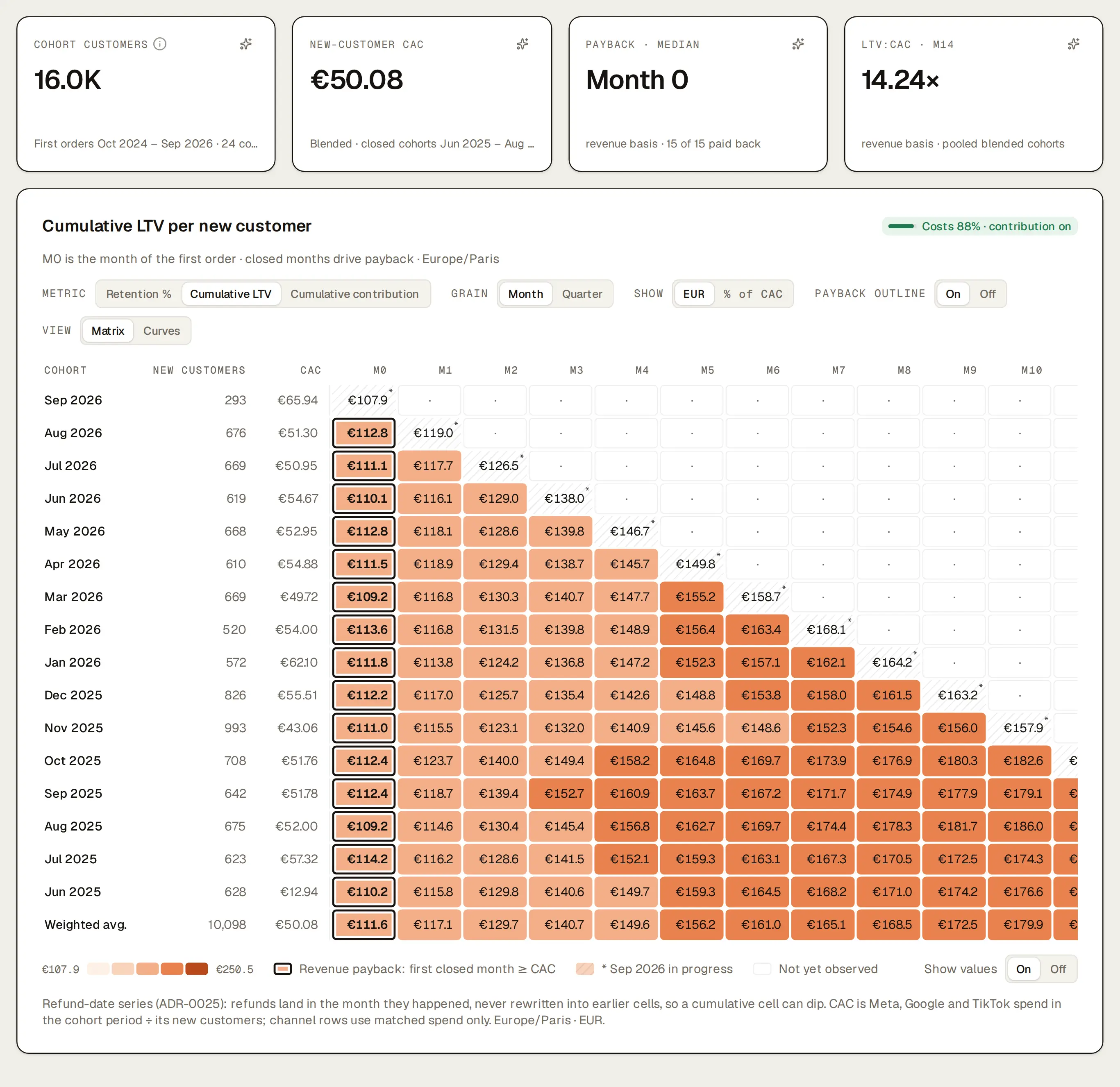Click the CAC column header
1120x1087 pixels.
310,370
